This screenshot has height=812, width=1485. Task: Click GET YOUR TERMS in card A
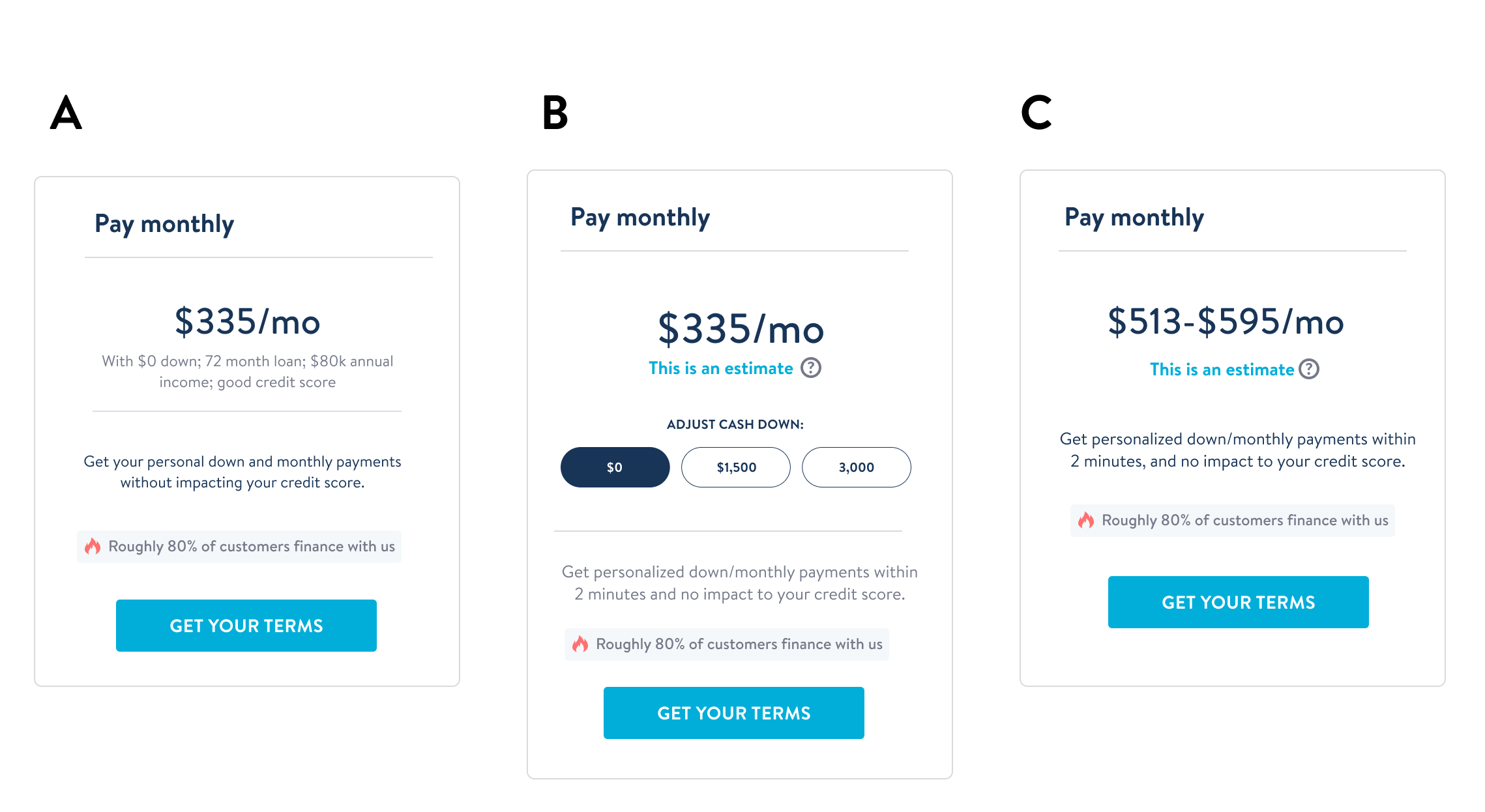coord(246,626)
